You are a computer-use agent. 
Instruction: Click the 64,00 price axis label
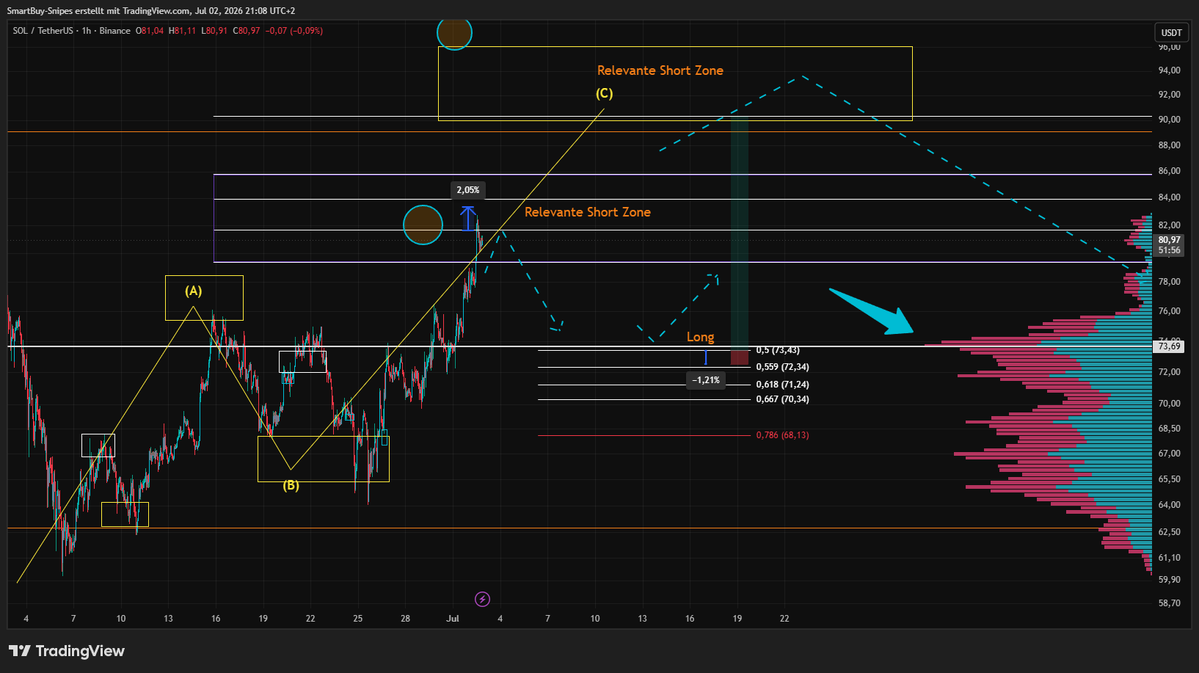pyautogui.click(x=1169, y=505)
